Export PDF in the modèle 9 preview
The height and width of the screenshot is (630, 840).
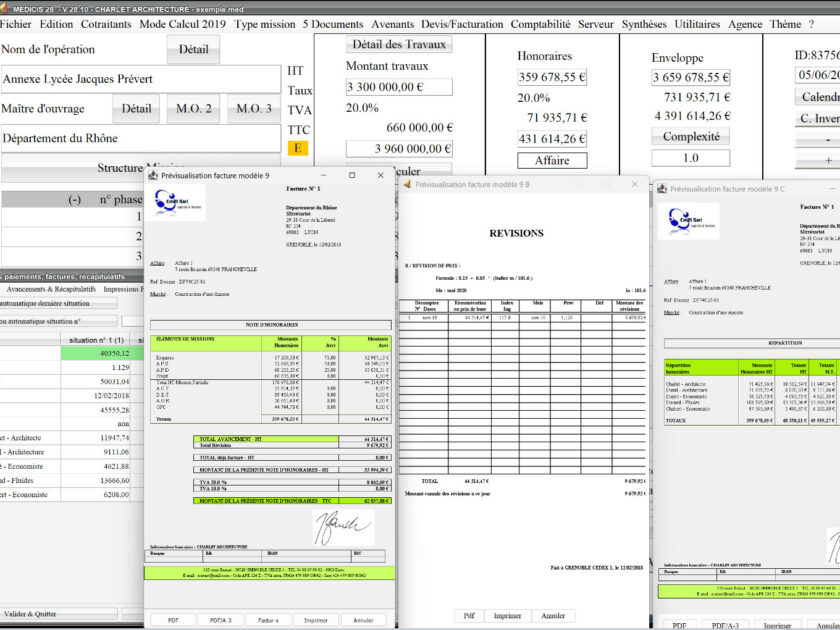[x=173, y=620]
